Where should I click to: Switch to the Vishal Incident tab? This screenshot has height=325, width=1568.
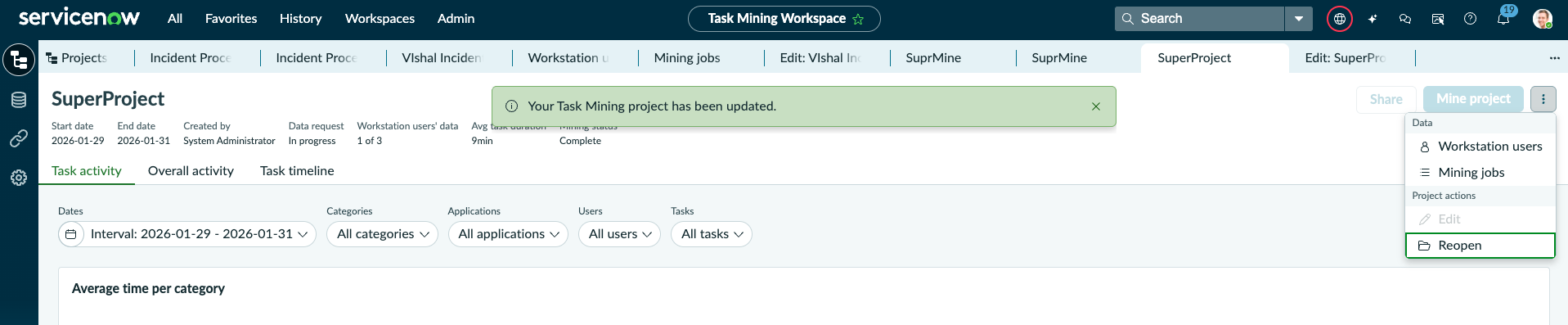pyautogui.click(x=449, y=57)
